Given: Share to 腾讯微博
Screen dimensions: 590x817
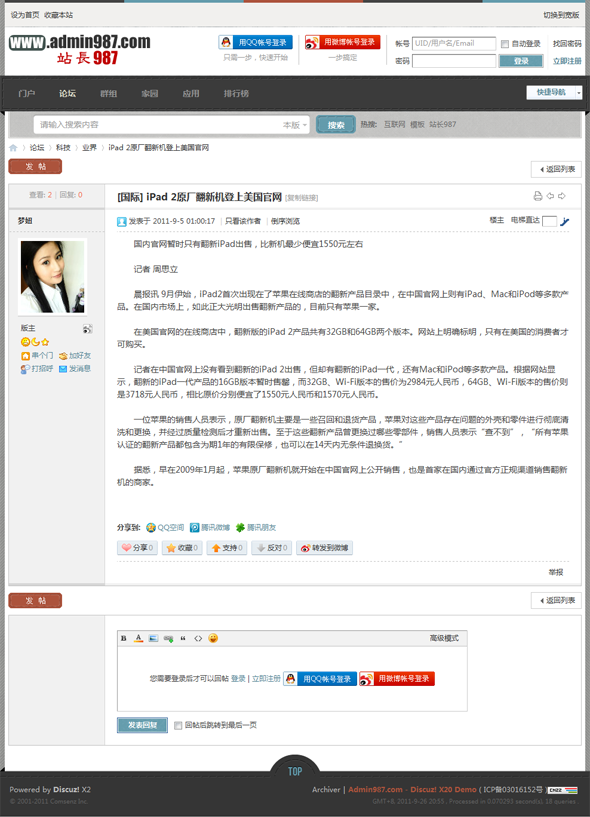Looking at the screenshot, I should [x=210, y=527].
